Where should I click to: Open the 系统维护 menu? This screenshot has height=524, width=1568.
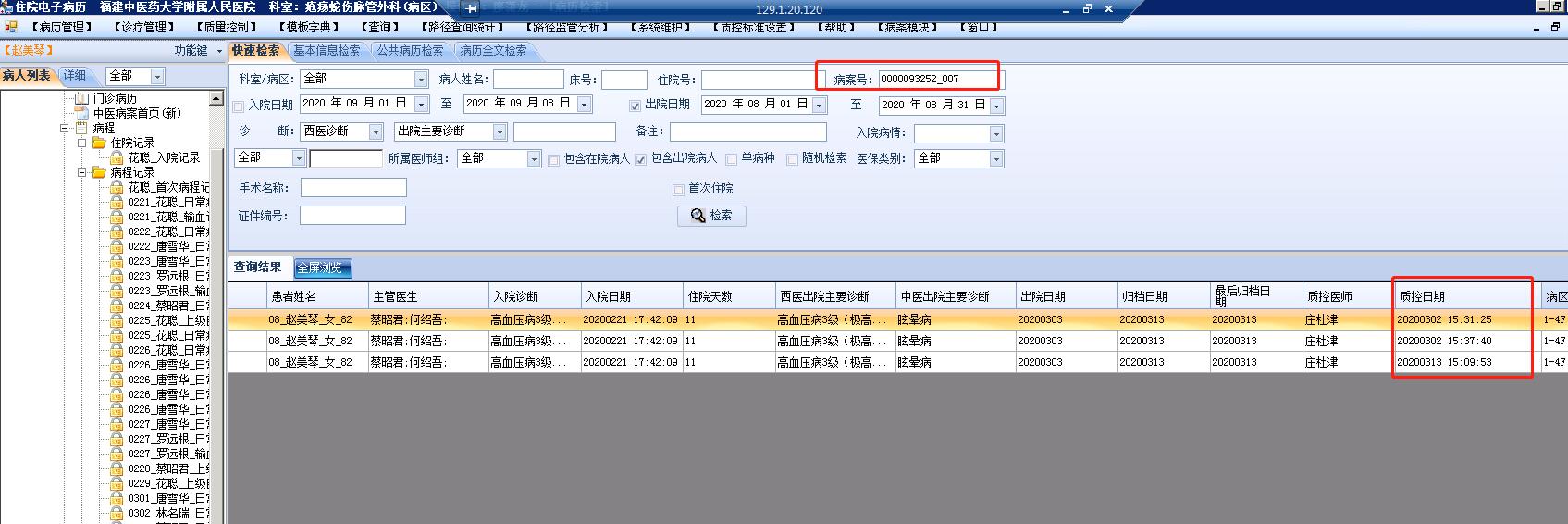(661, 27)
